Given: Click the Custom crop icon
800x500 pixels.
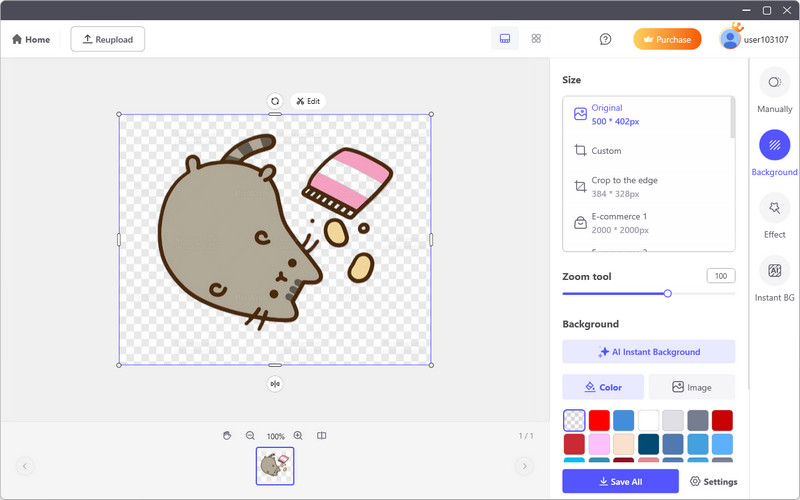Looking at the screenshot, I should (x=580, y=150).
